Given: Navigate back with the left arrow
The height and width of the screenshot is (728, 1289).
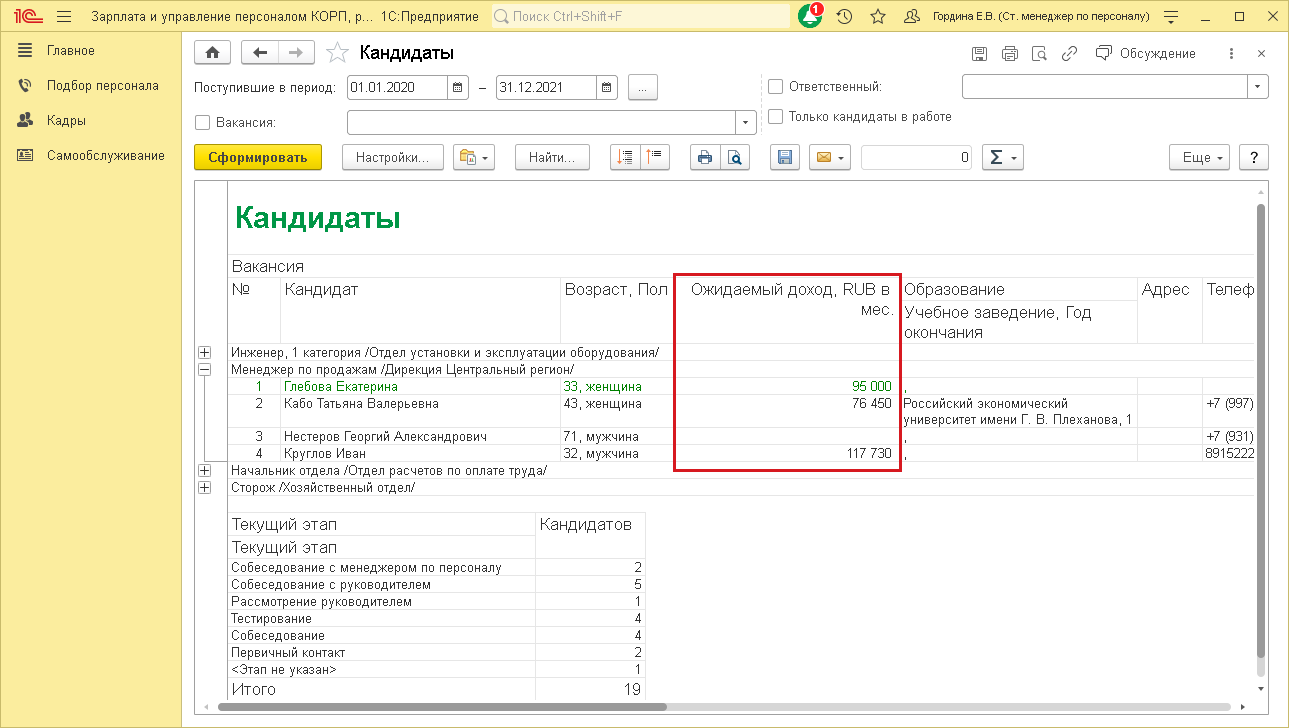Looking at the screenshot, I should [260, 53].
